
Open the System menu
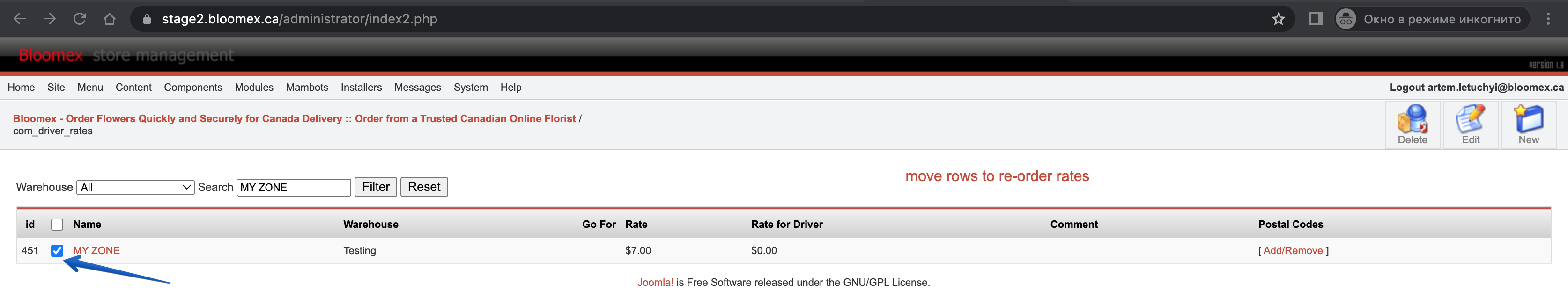(x=471, y=87)
